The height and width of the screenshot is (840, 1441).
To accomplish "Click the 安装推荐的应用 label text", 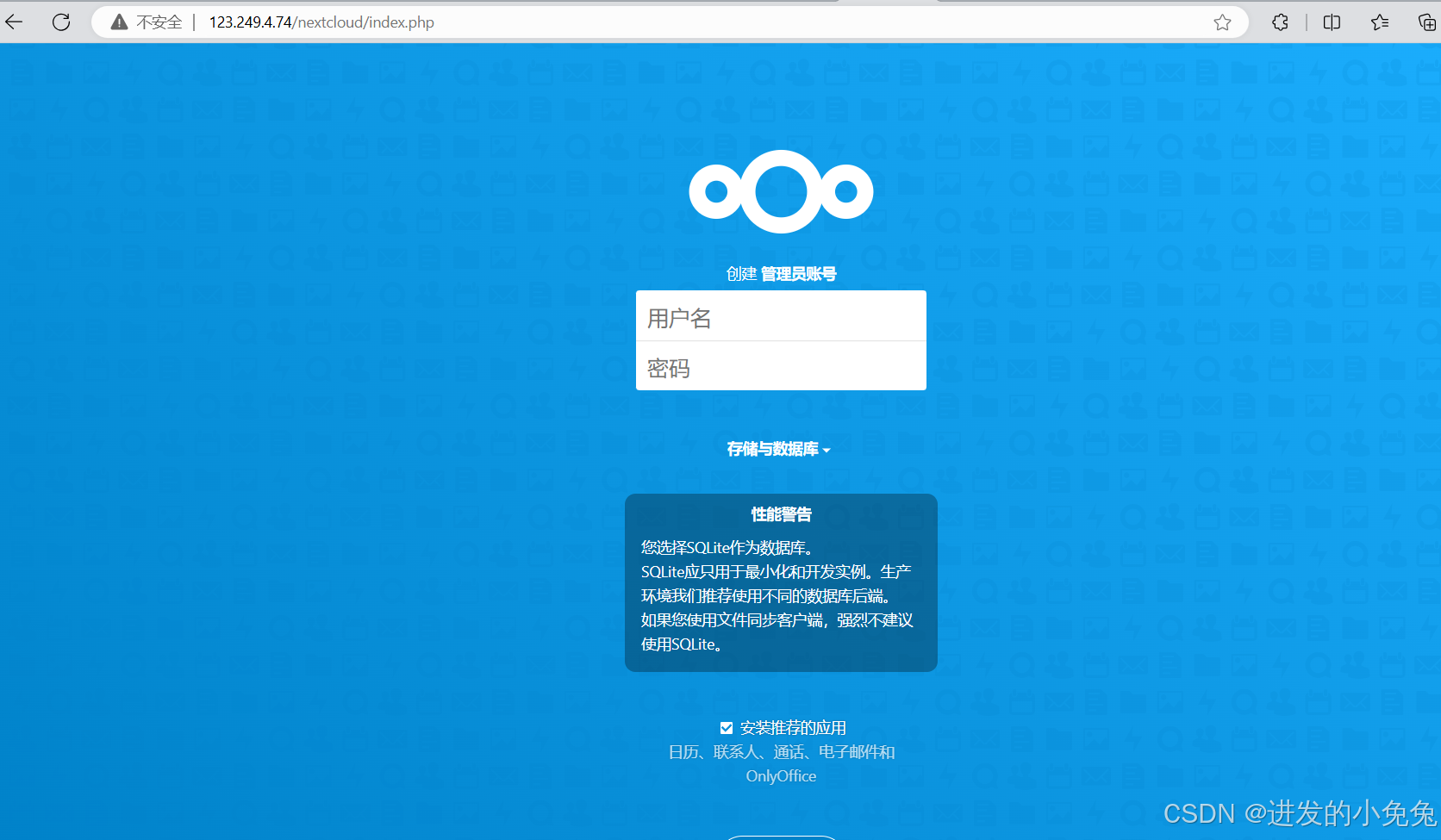I will pos(793,728).
